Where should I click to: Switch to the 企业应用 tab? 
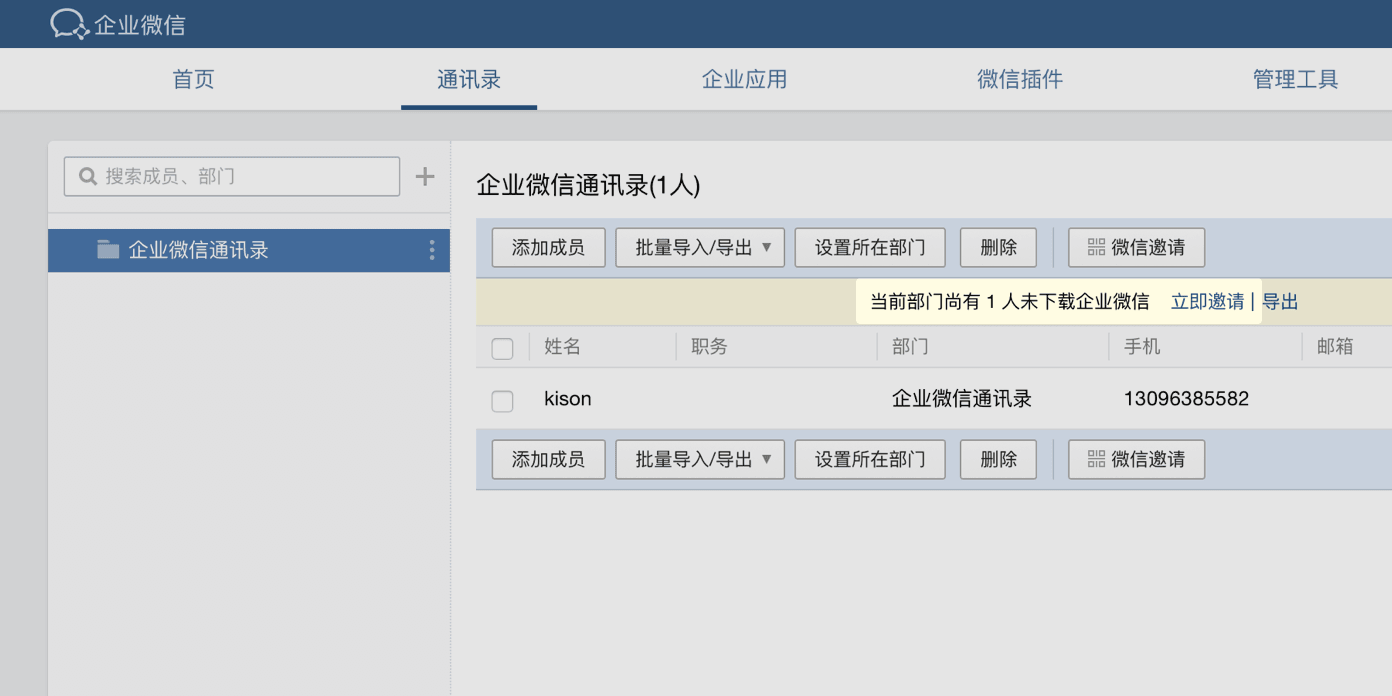pyautogui.click(x=744, y=79)
